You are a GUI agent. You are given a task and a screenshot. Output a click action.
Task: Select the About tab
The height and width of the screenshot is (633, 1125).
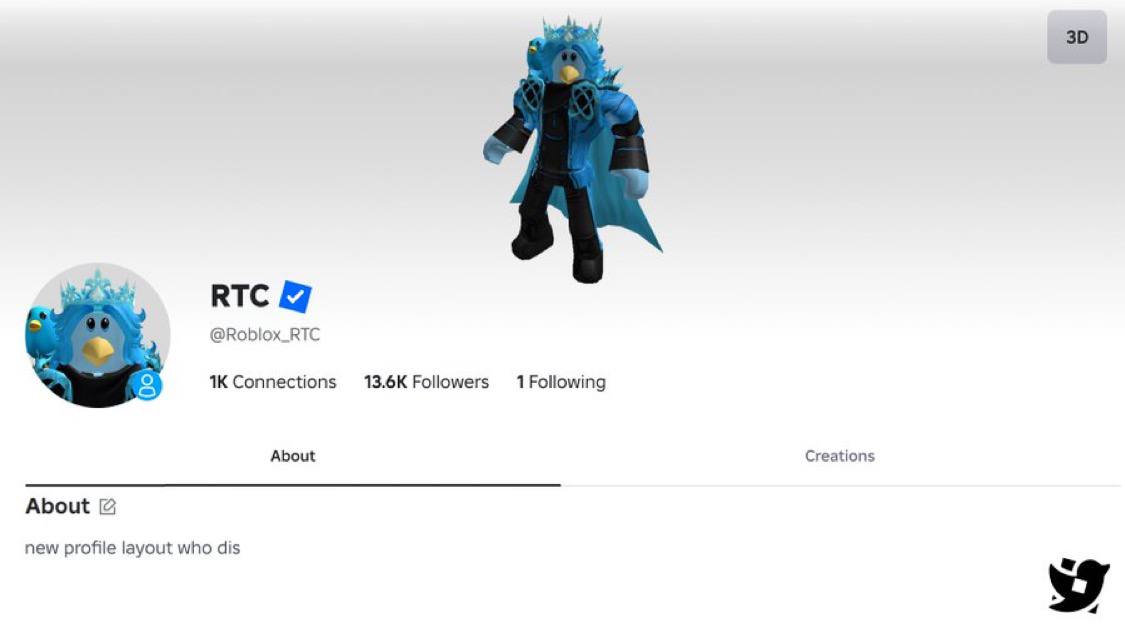click(x=293, y=456)
